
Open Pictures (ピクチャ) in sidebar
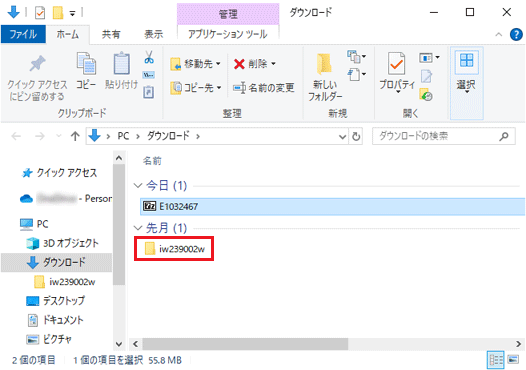pos(49,339)
